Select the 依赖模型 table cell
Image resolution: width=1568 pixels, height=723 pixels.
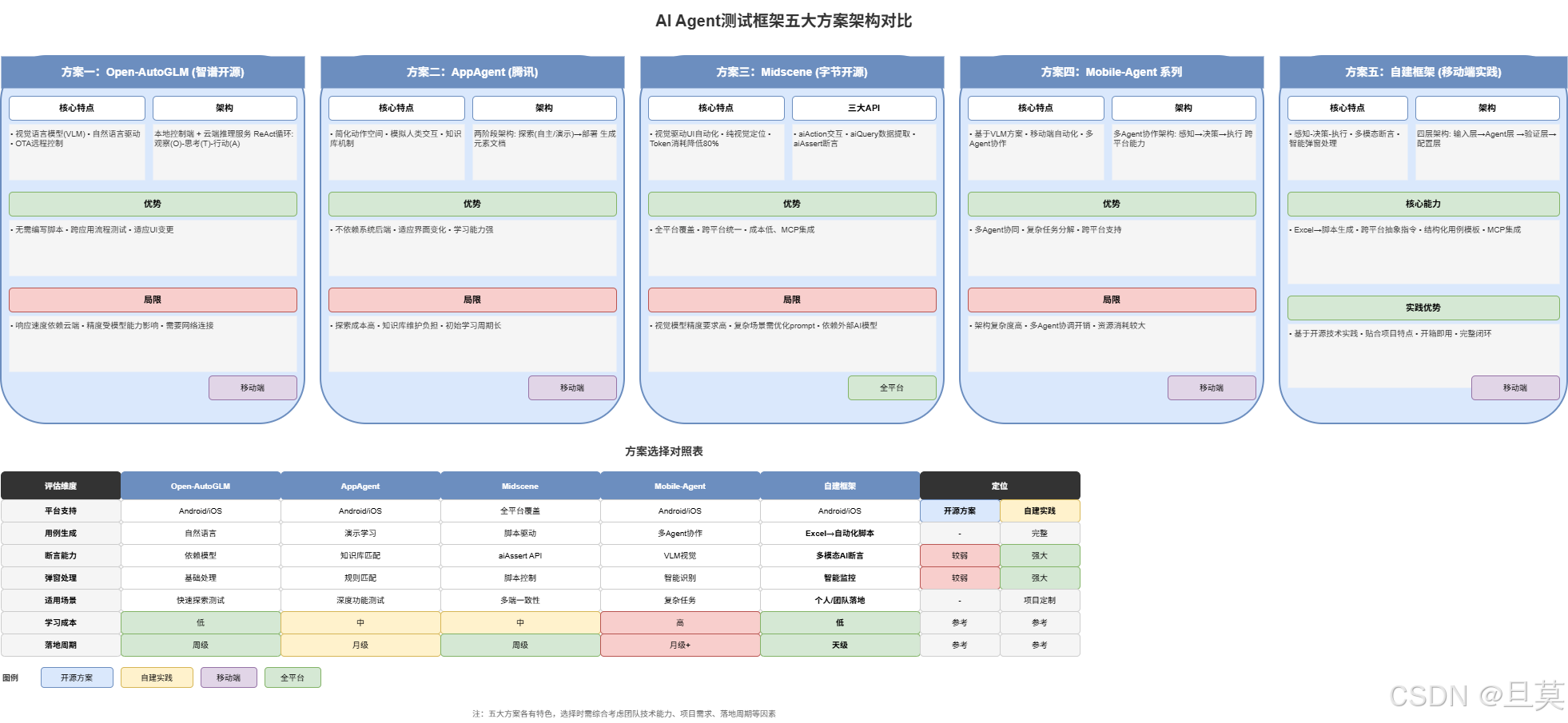201,555
